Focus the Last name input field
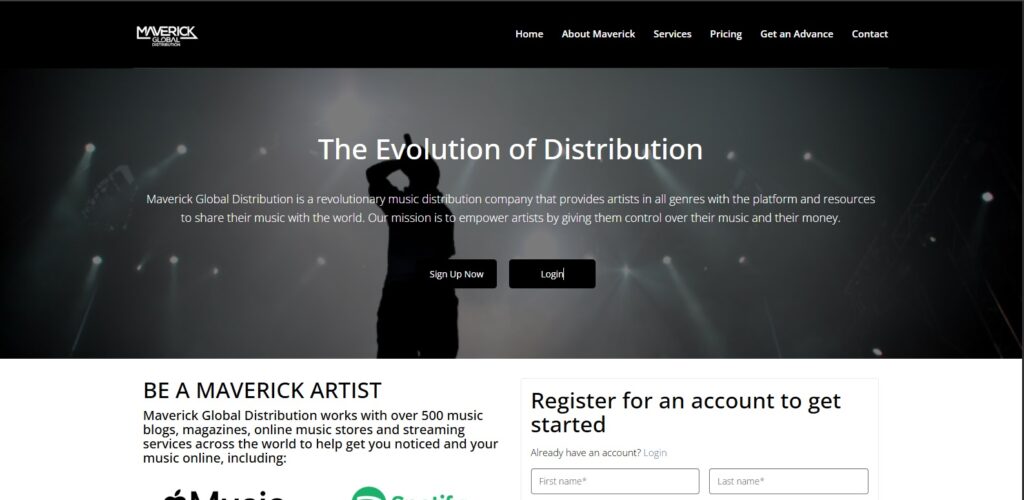 click(788, 481)
